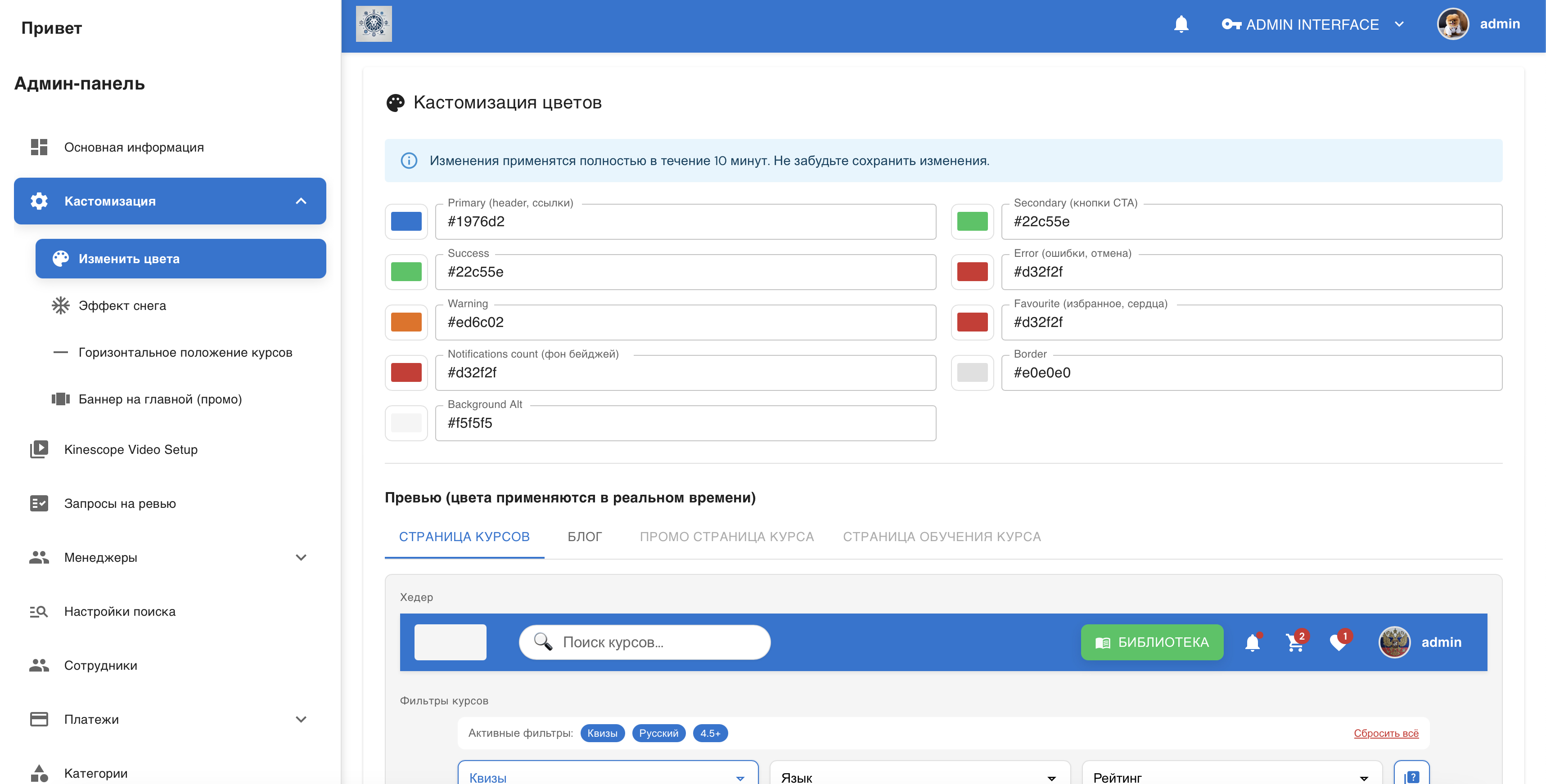The image size is (1546, 784).
Task: Open the Success green color swatch
Action: (x=406, y=272)
